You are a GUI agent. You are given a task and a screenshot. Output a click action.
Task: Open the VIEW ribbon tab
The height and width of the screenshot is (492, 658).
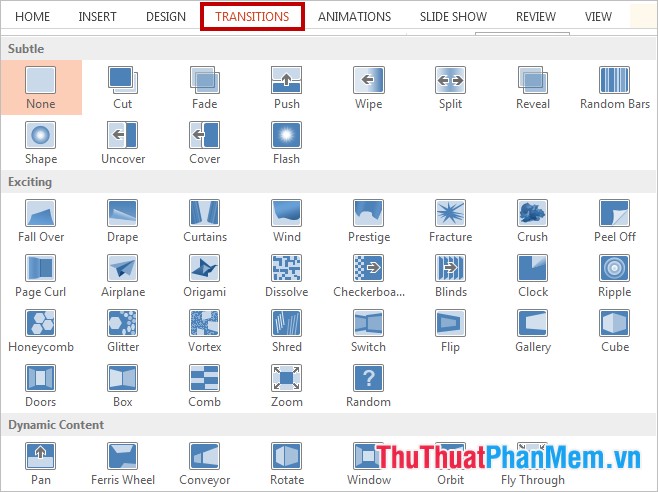(598, 17)
